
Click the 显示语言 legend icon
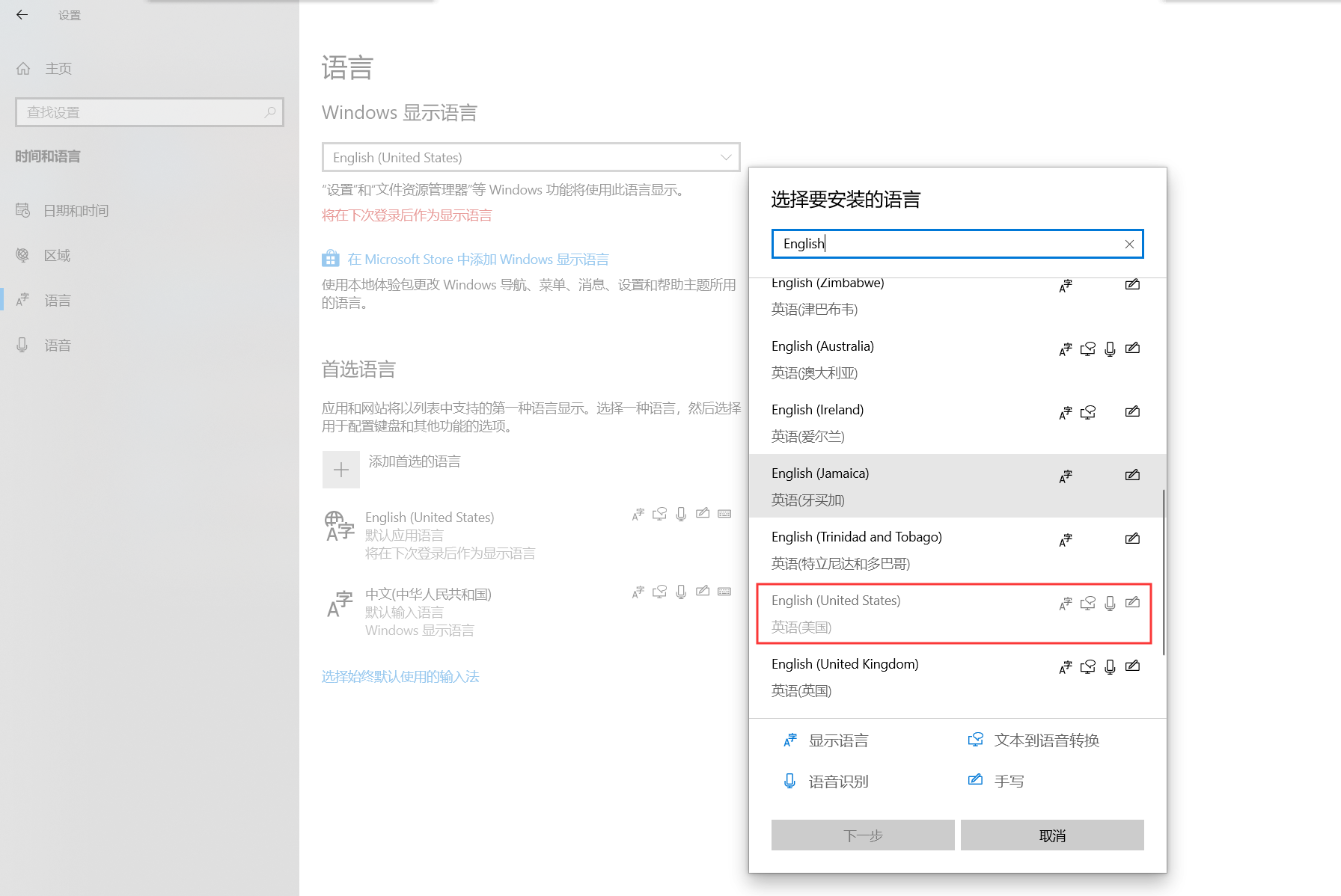tap(790, 740)
